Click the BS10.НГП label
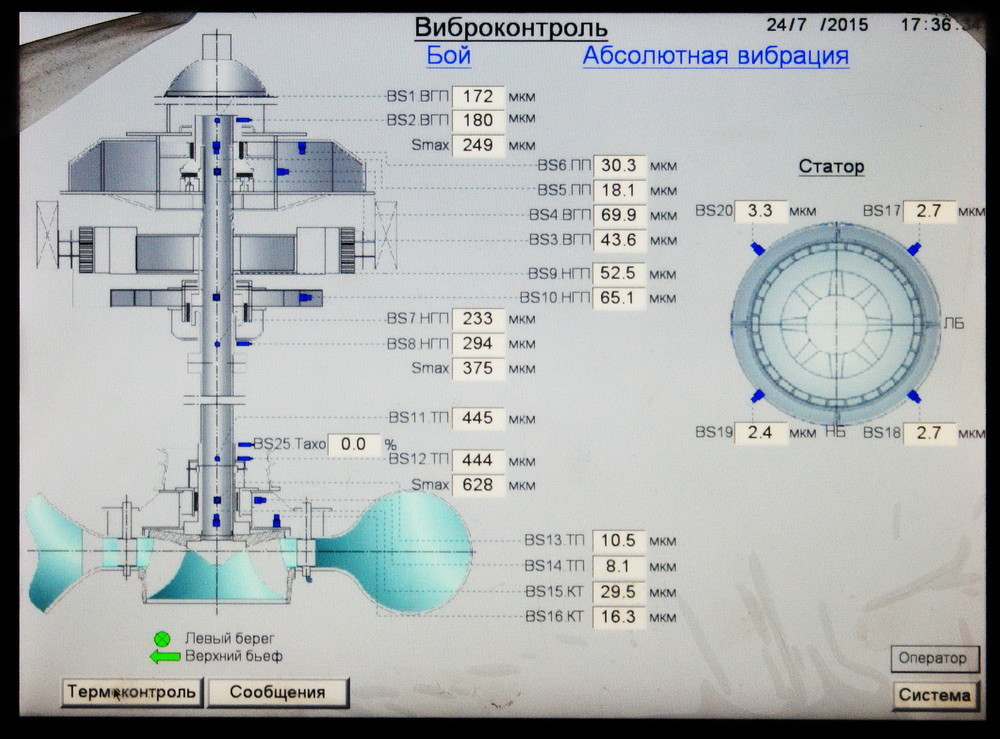Image resolution: width=1000 pixels, height=739 pixels. 555,298
